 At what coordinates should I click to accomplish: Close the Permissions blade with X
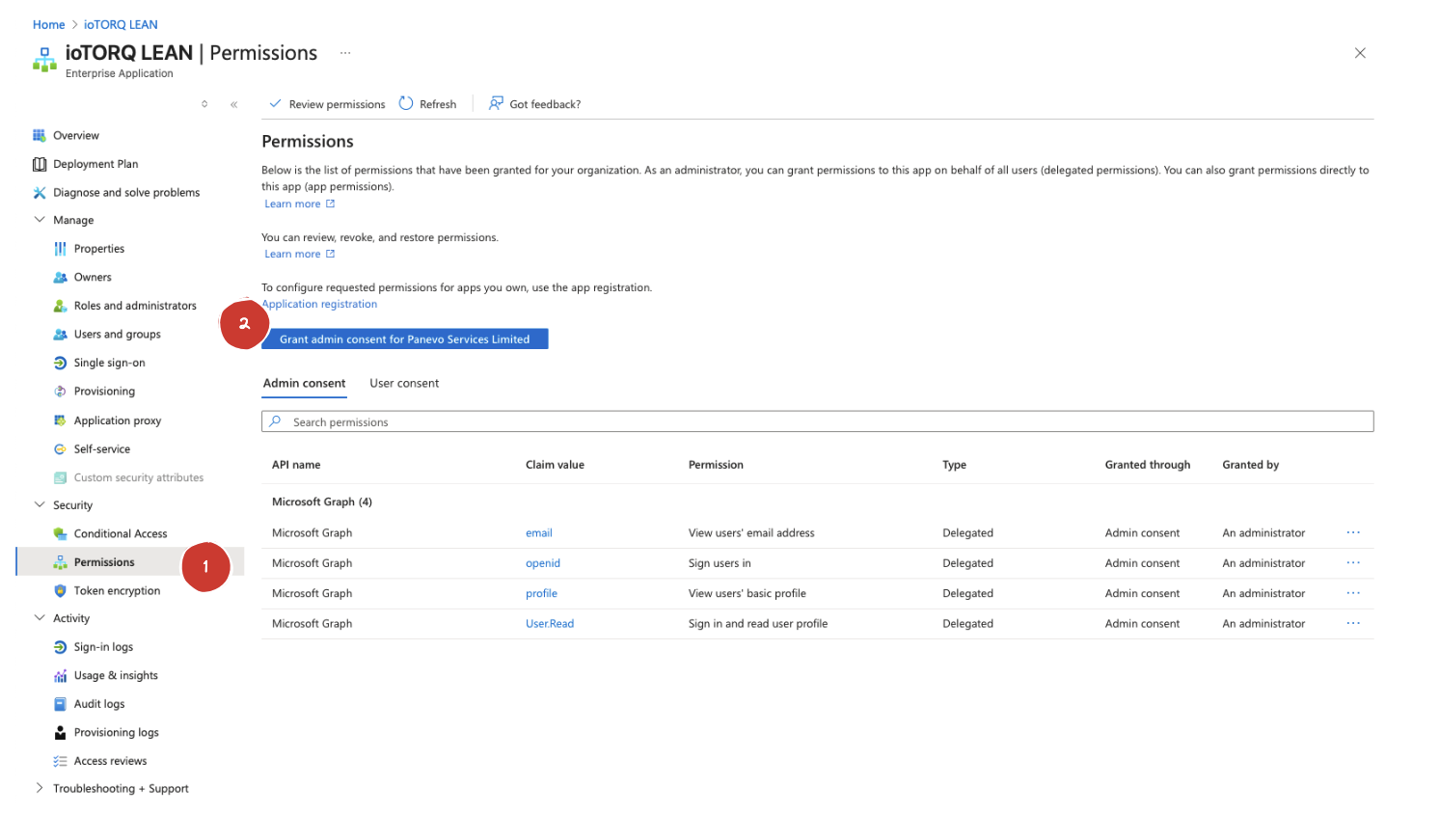(1360, 53)
